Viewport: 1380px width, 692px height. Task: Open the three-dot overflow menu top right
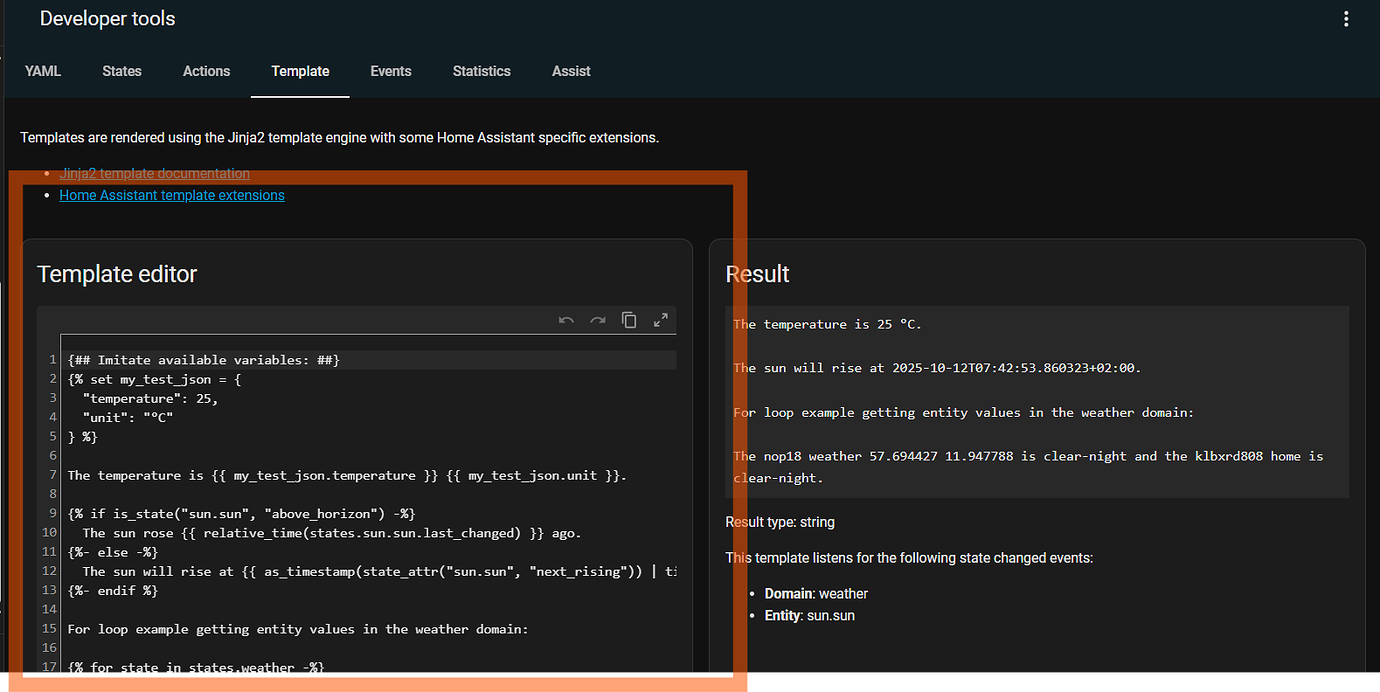tap(1346, 18)
